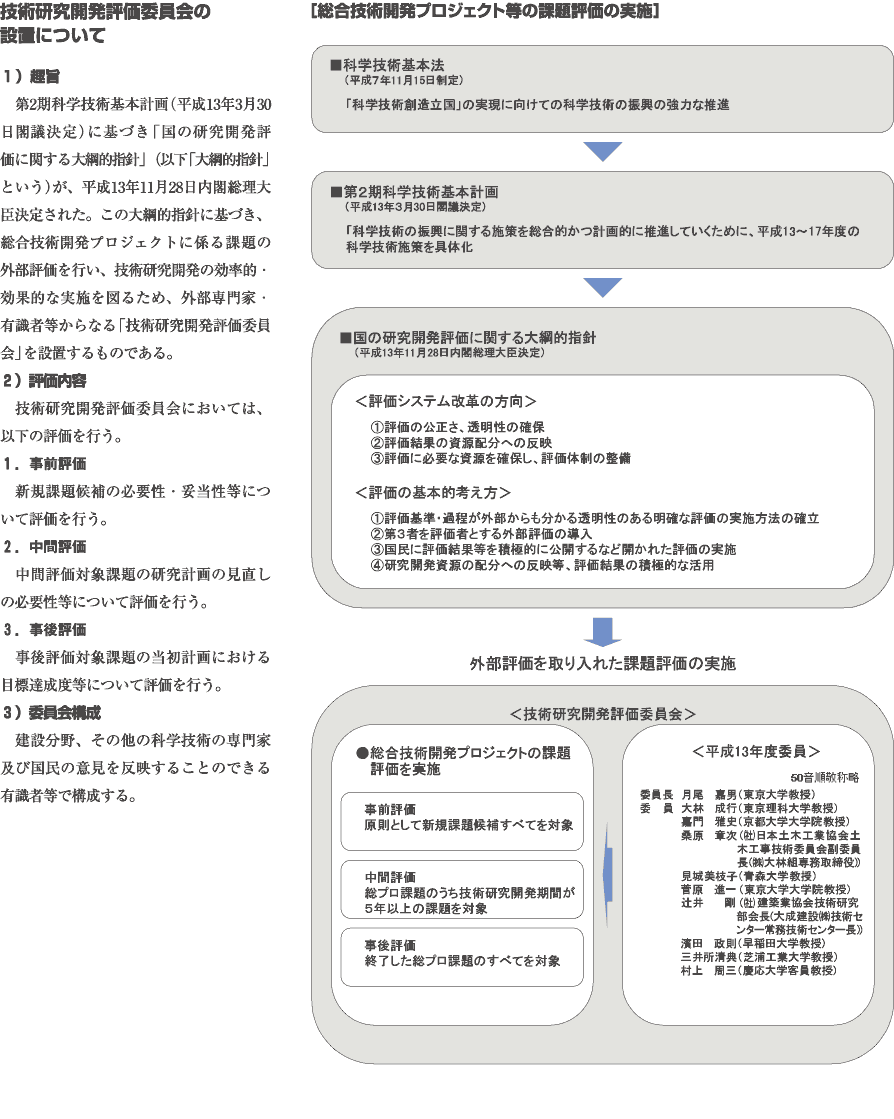Click the item starting "③国民に評価結果等を積極的に公開"
The height and width of the screenshot is (1119, 894).
coord(553,550)
